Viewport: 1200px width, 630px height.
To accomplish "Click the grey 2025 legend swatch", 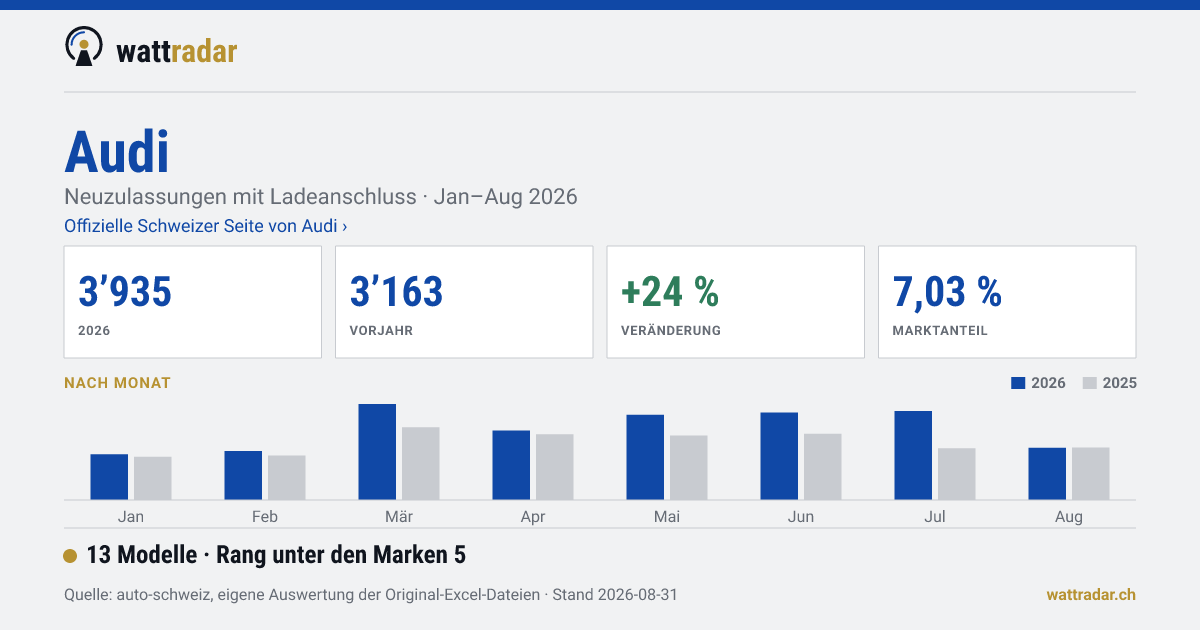I will point(1090,383).
